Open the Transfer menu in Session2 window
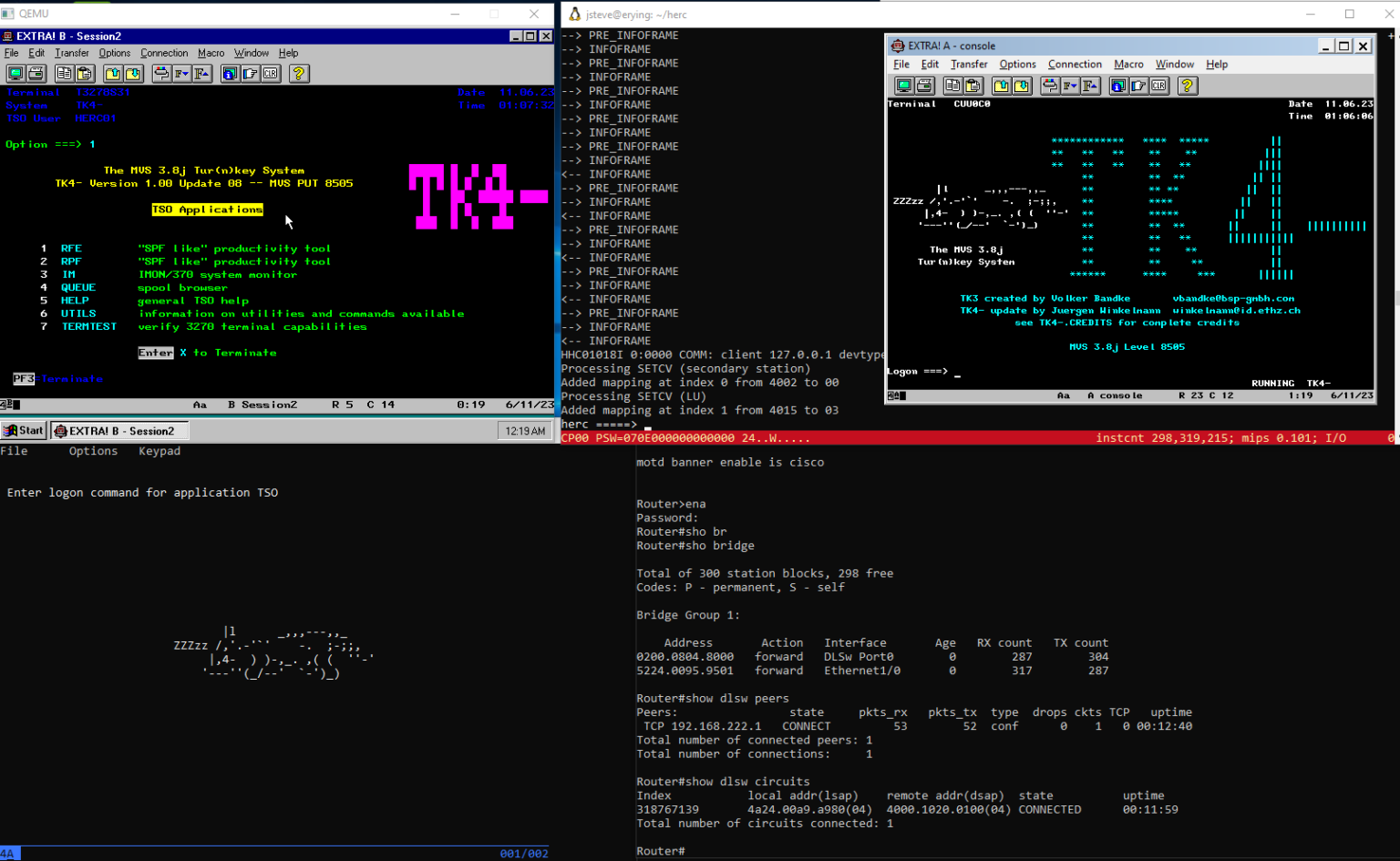This screenshot has height=861, width=1400. point(71,53)
